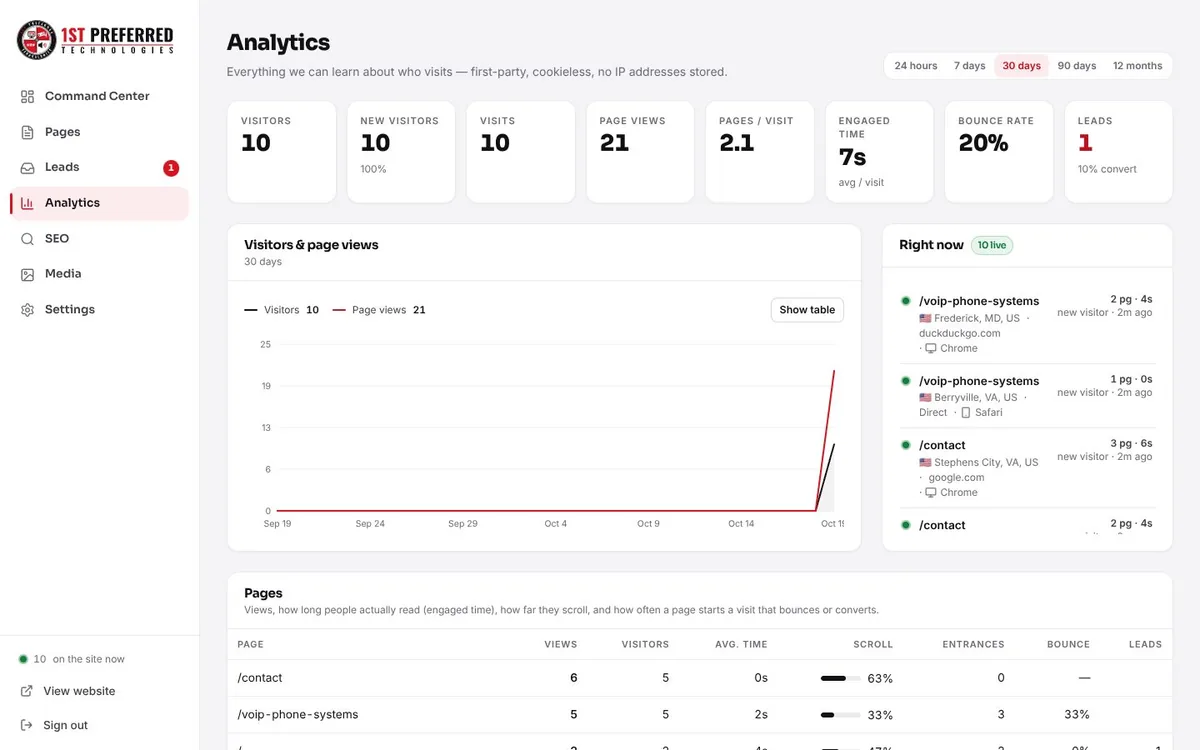Click 10 on the site now status
The width and height of the screenshot is (1200, 750).
click(x=71, y=659)
